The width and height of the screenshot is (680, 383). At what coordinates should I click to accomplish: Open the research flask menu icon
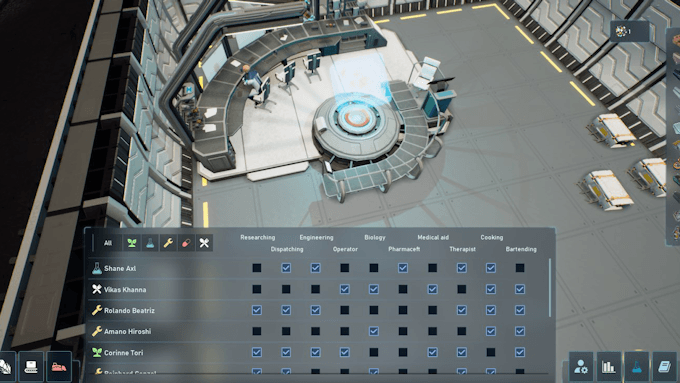tap(636, 367)
